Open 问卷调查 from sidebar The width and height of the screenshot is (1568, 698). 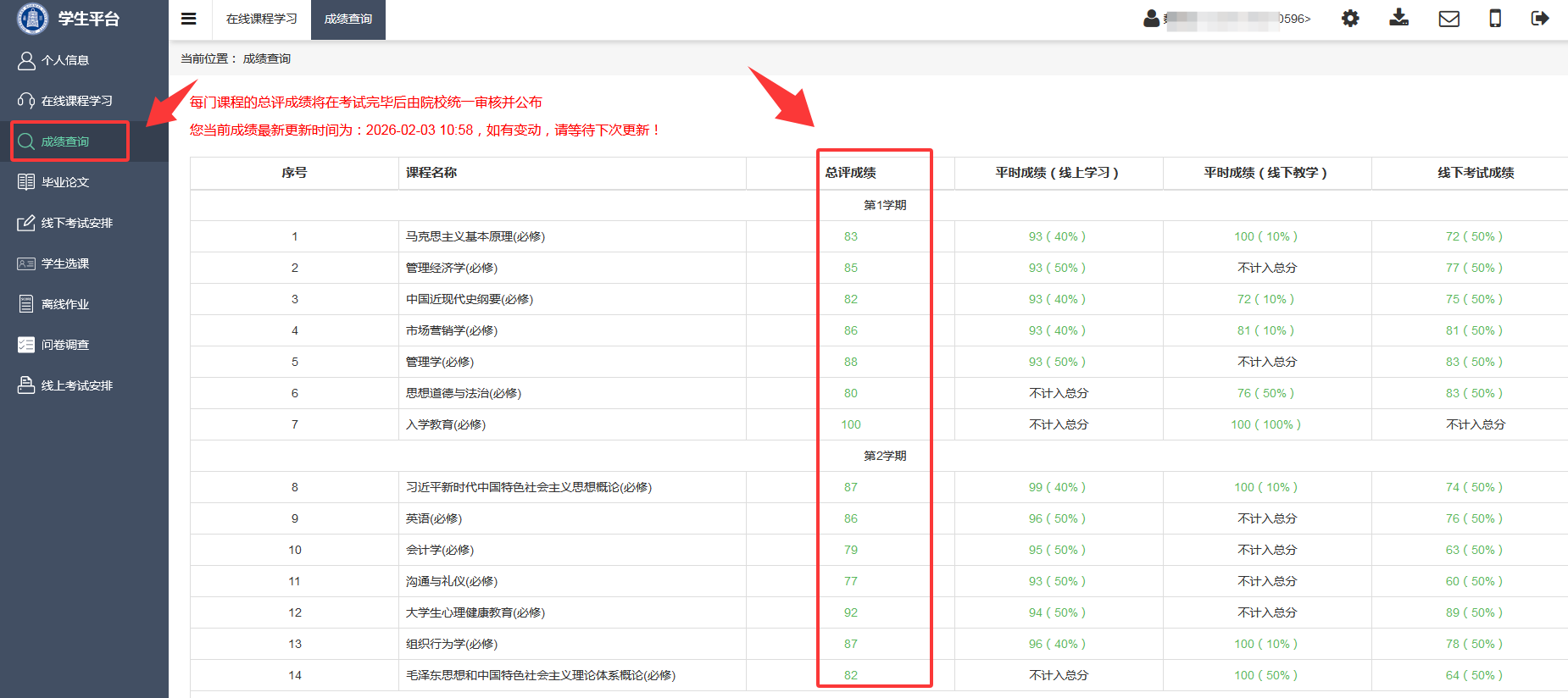point(65,345)
